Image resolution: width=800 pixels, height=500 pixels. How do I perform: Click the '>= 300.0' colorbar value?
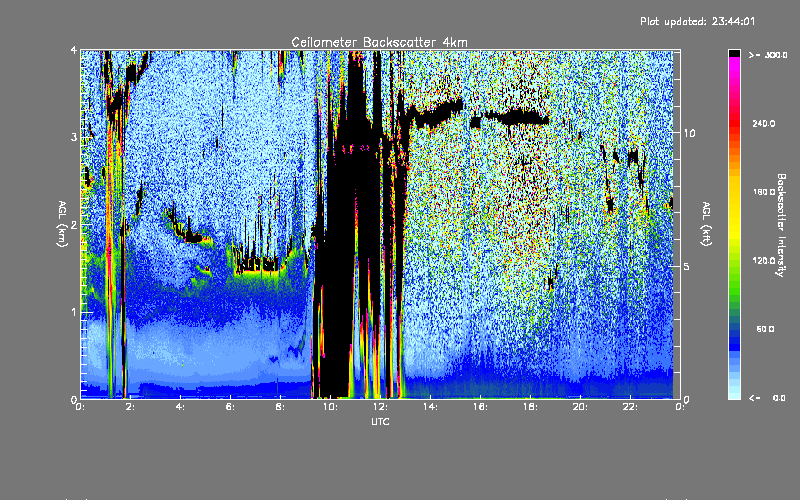point(768,55)
